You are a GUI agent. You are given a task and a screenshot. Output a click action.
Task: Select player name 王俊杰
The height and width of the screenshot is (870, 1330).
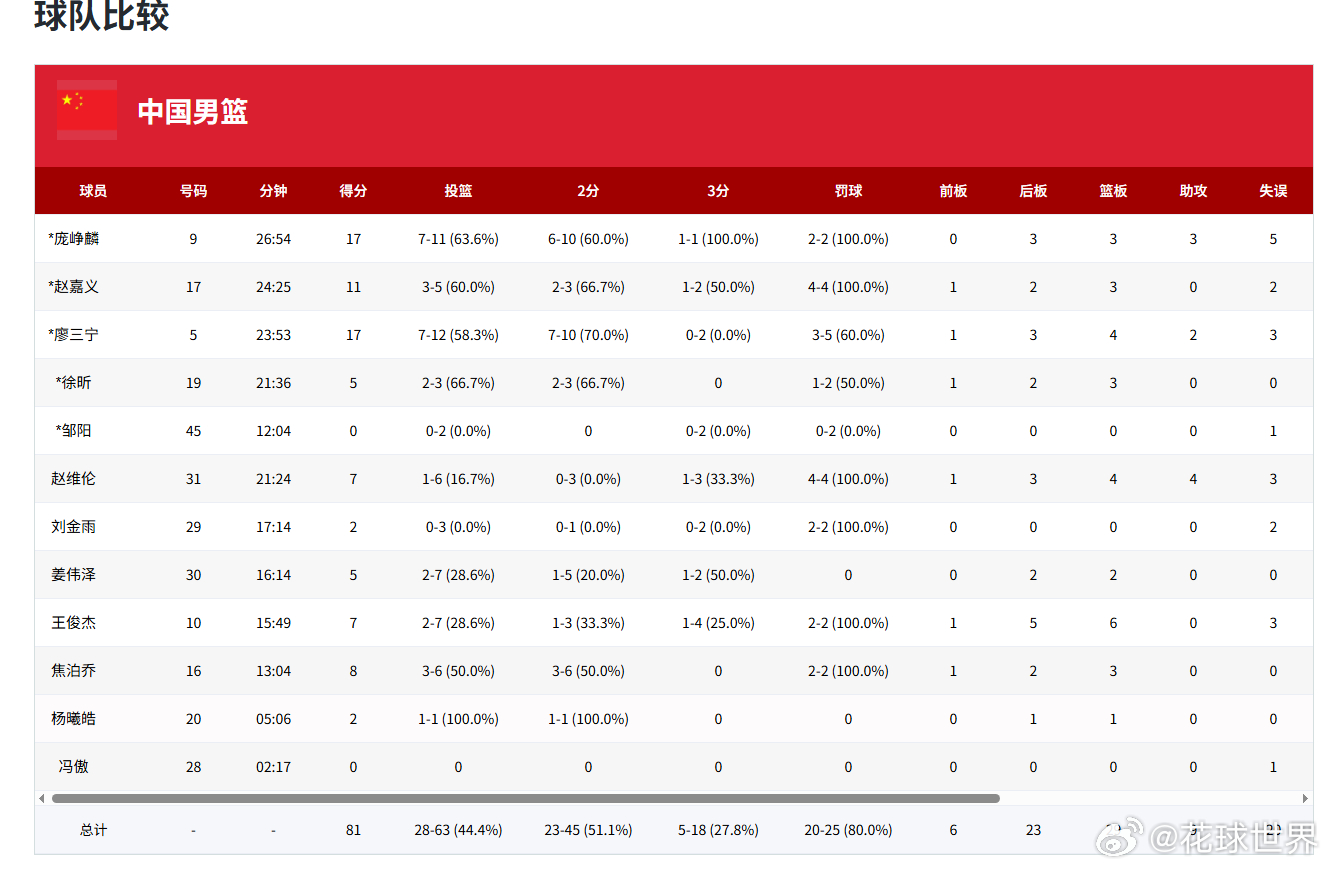click(74, 623)
